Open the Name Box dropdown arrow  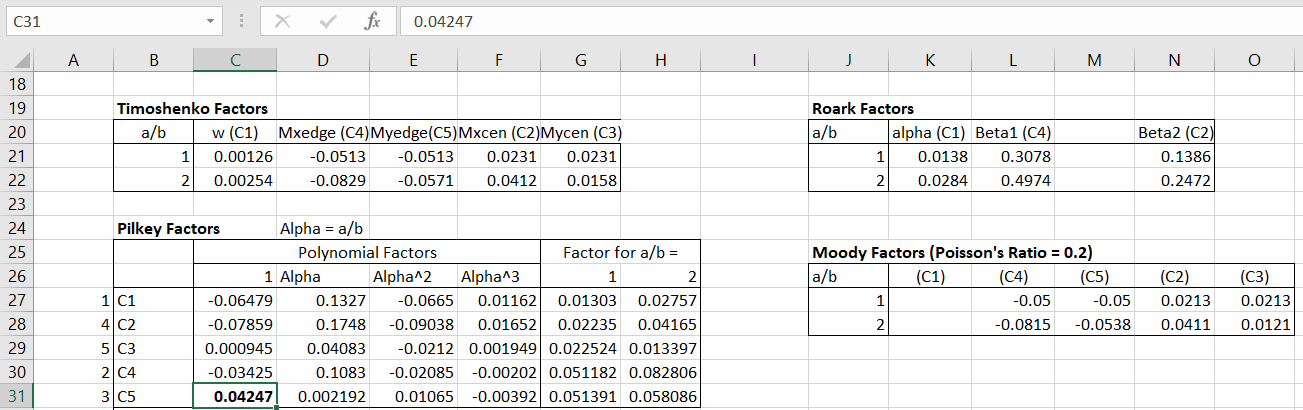[x=210, y=21]
